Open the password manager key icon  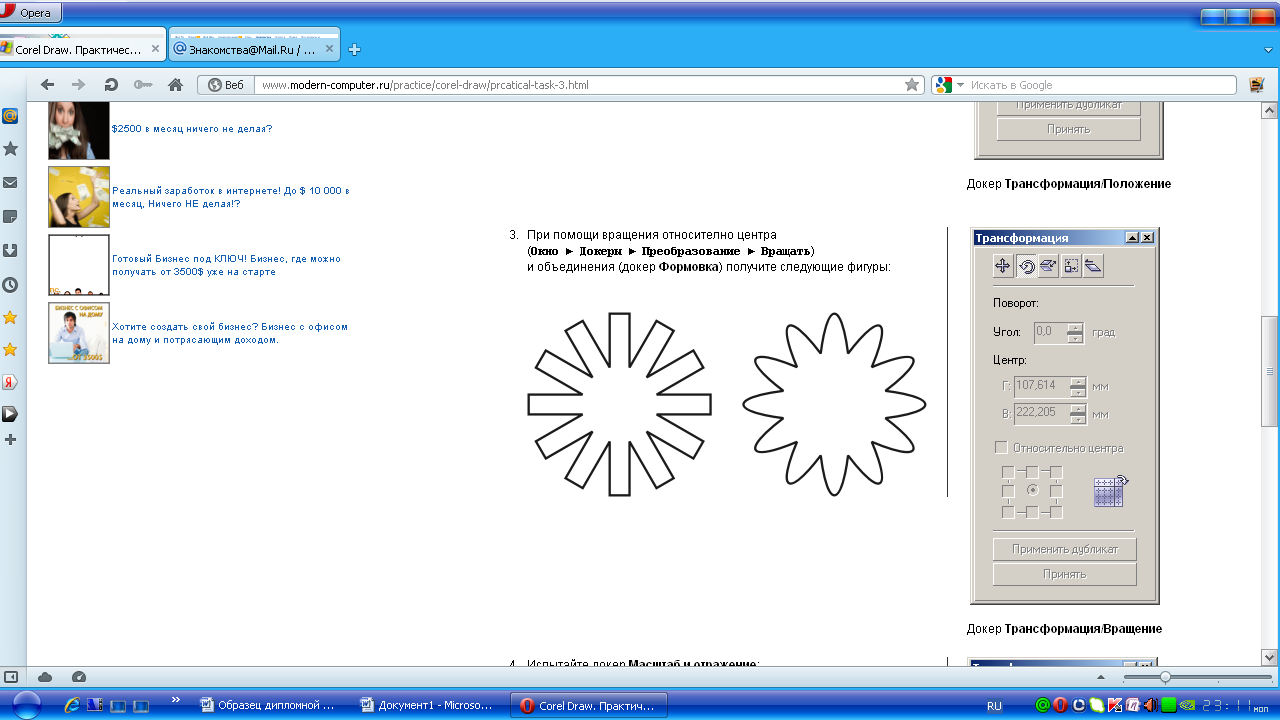[x=142, y=85]
